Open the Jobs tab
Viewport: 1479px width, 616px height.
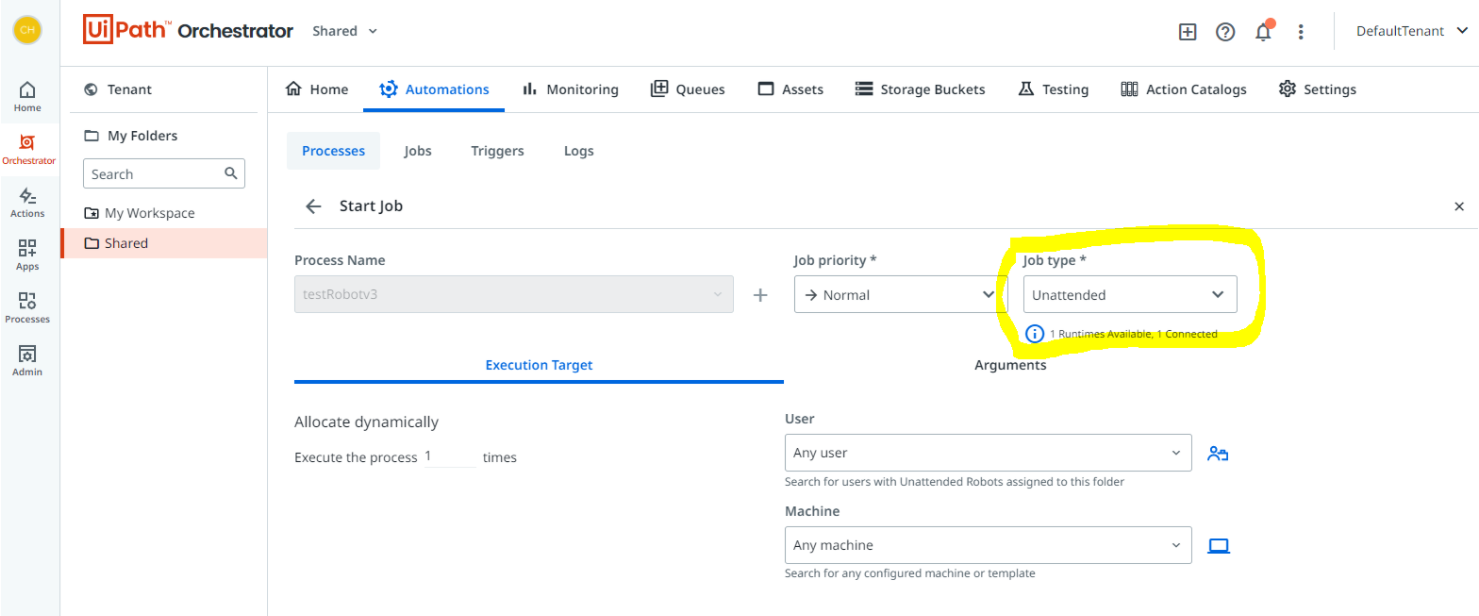[418, 151]
